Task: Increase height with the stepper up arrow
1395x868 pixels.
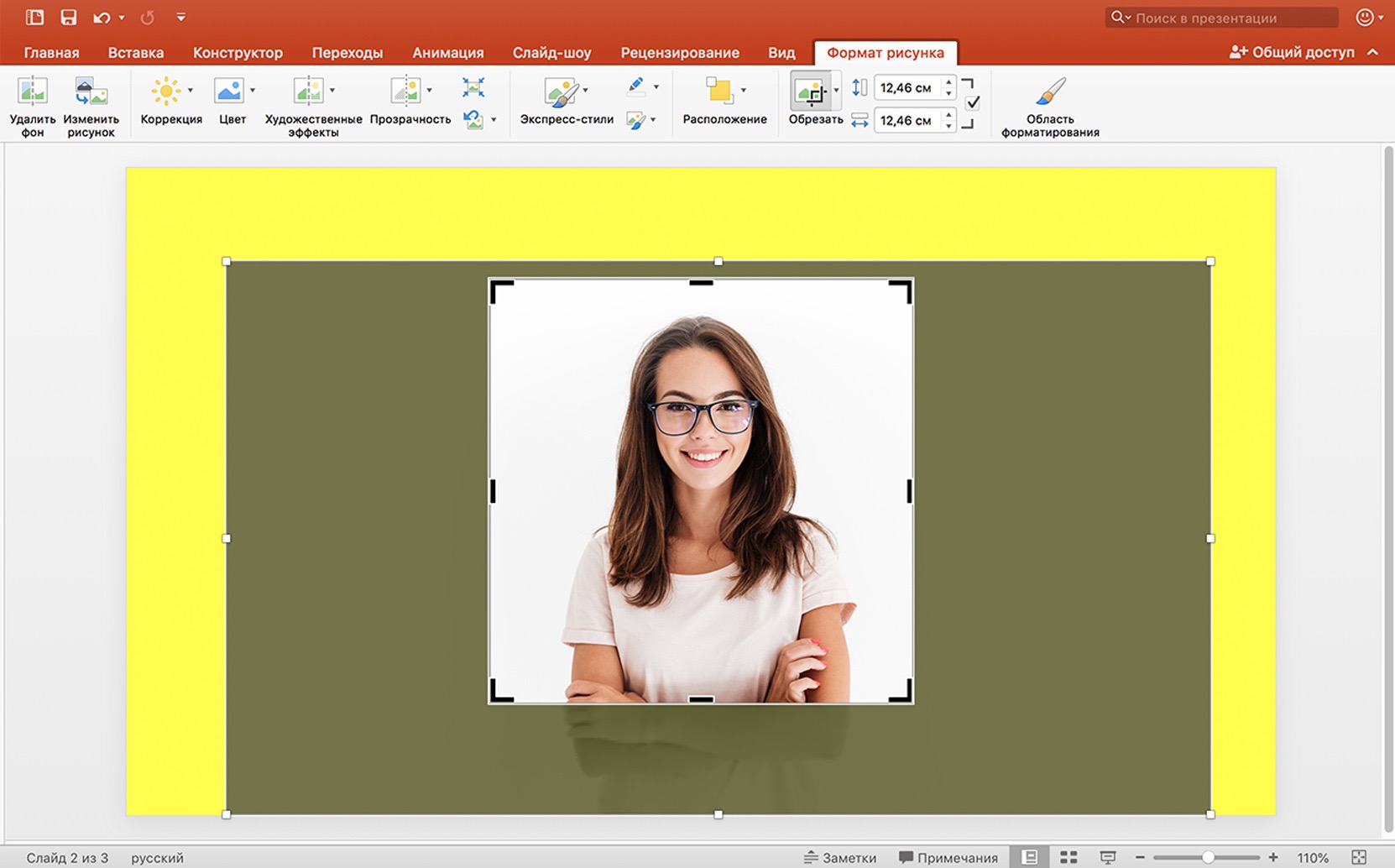Action: click(948, 81)
